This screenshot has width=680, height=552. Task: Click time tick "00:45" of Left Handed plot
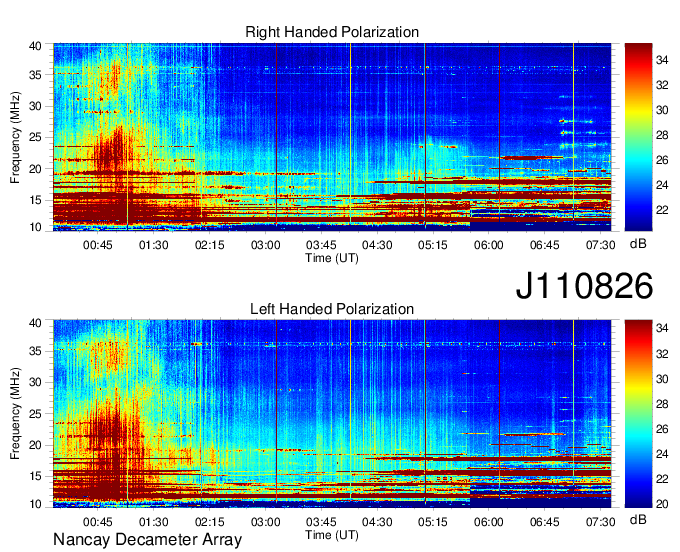point(98,522)
